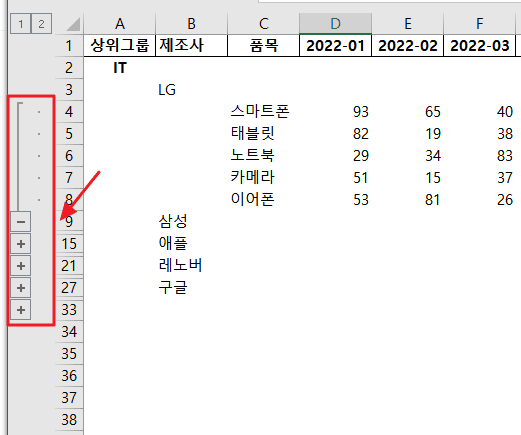
Task: Collapse the LG group with minus button
Action: pyautogui.click(x=21, y=222)
